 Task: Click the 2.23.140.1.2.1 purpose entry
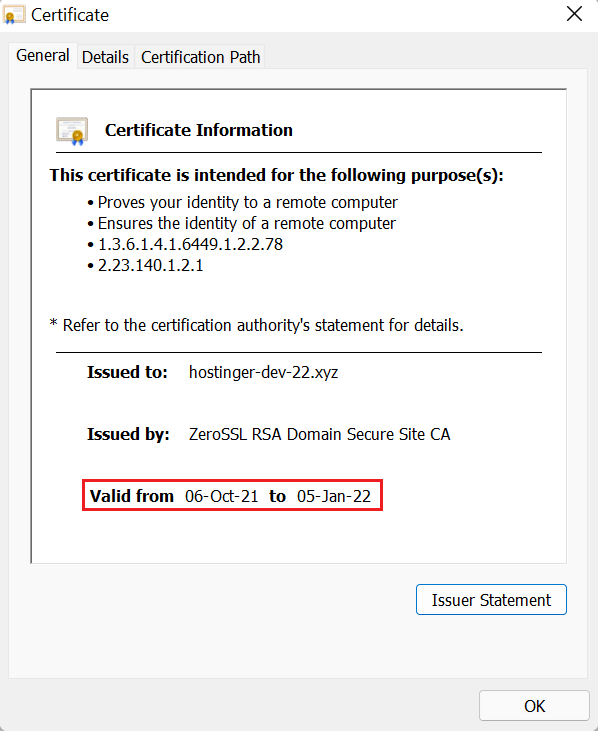[151, 265]
